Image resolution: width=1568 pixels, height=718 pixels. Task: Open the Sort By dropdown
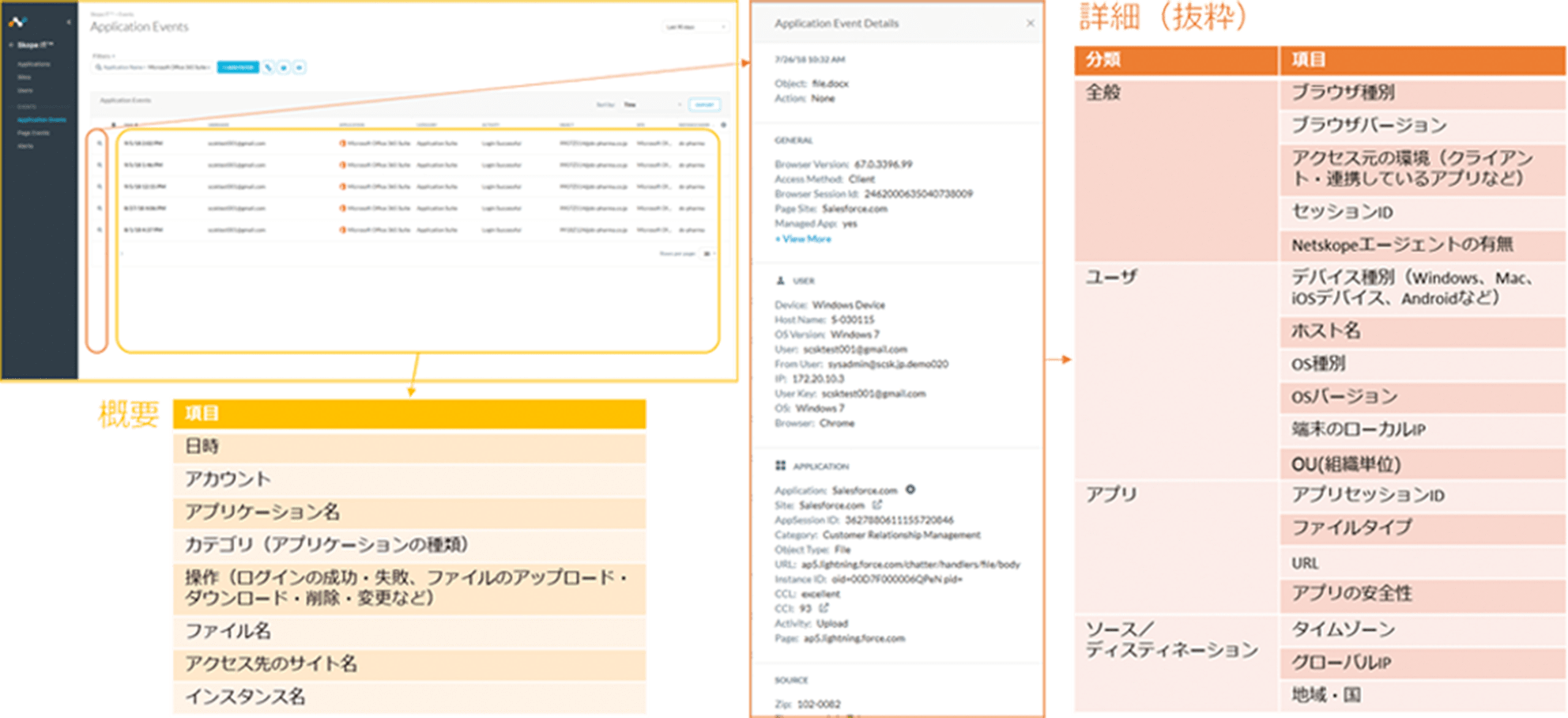[x=652, y=104]
